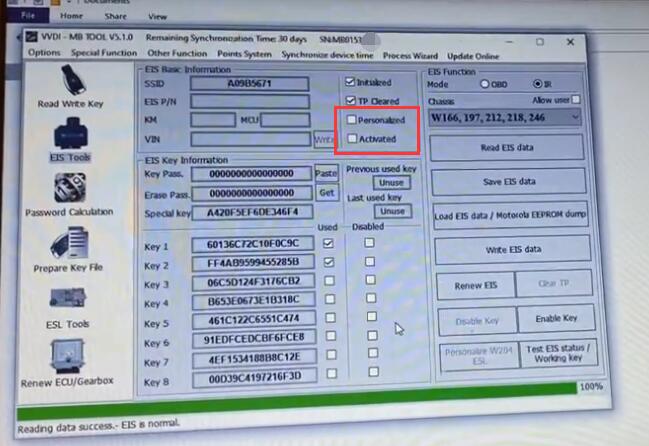The height and width of the screenshot is (446, 649).
Task: Click the Get erase password button
Action: [326, 192]
